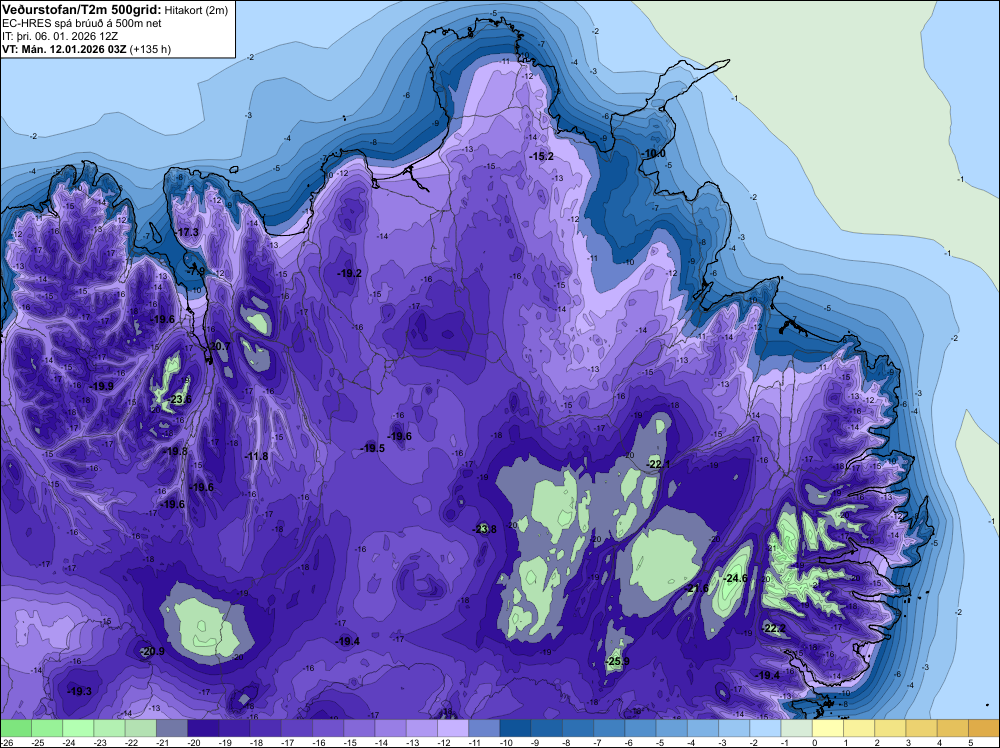Click the title 'Veðurstofan/T2m 500grid: Hitakort (2m)'

[115, 10]
